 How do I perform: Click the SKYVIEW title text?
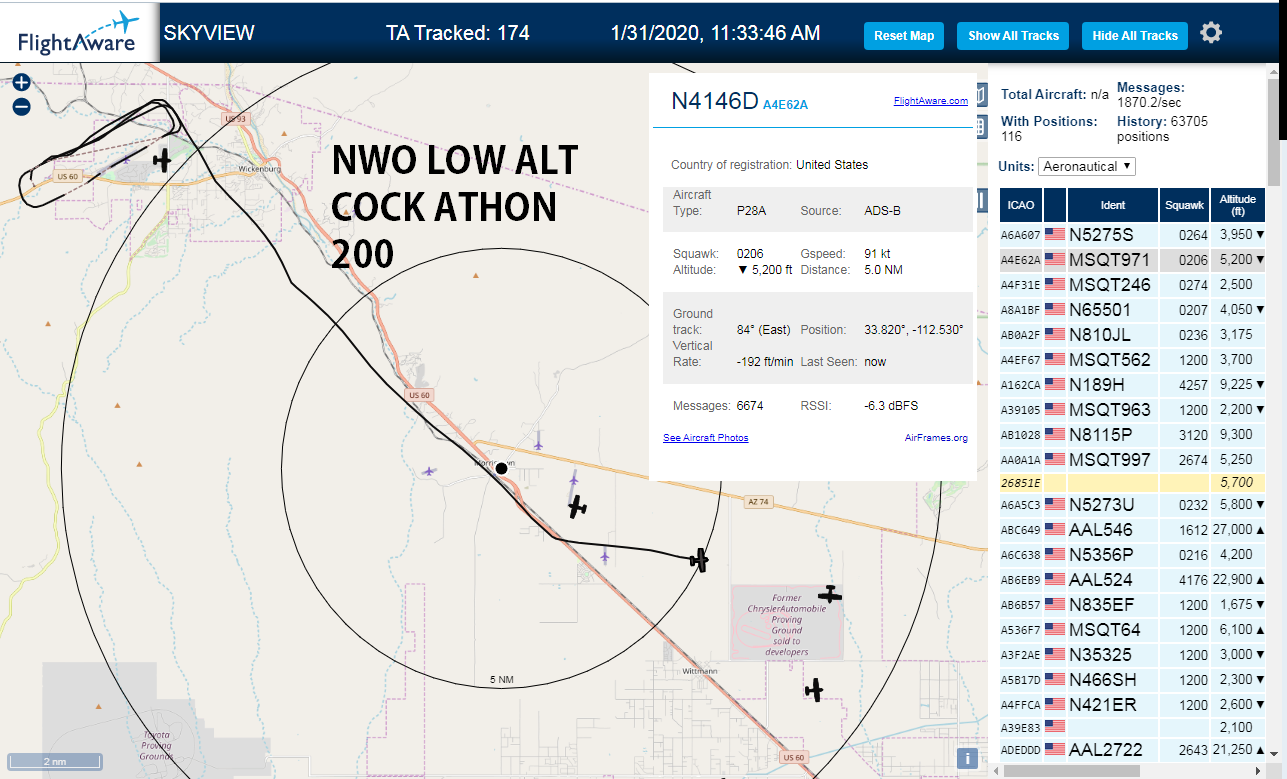209,33
